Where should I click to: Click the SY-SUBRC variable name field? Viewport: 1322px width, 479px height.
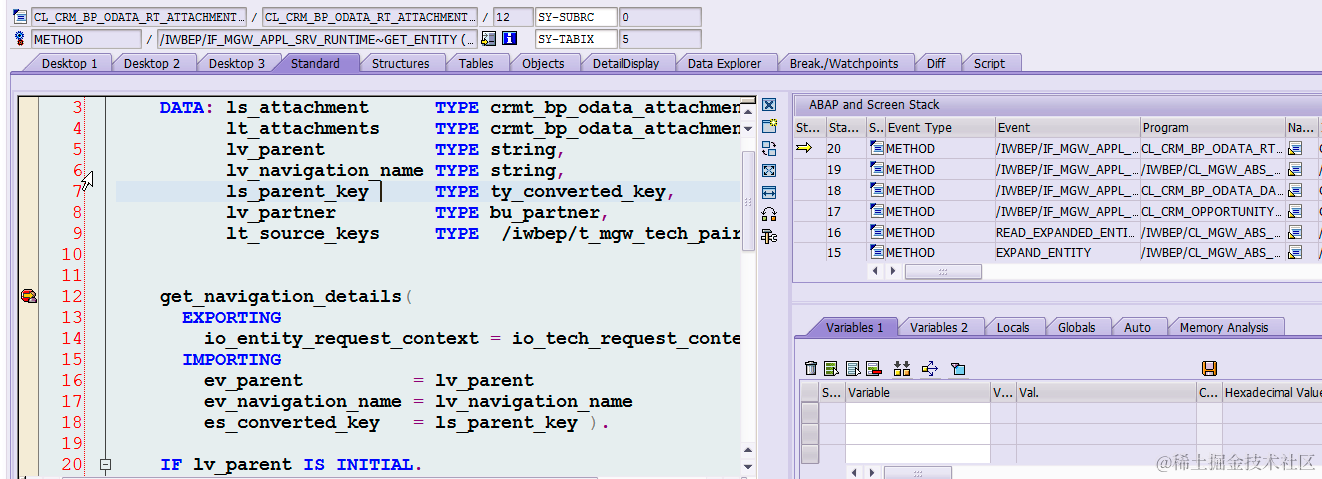pyautogui.click(x=575, y=17)
